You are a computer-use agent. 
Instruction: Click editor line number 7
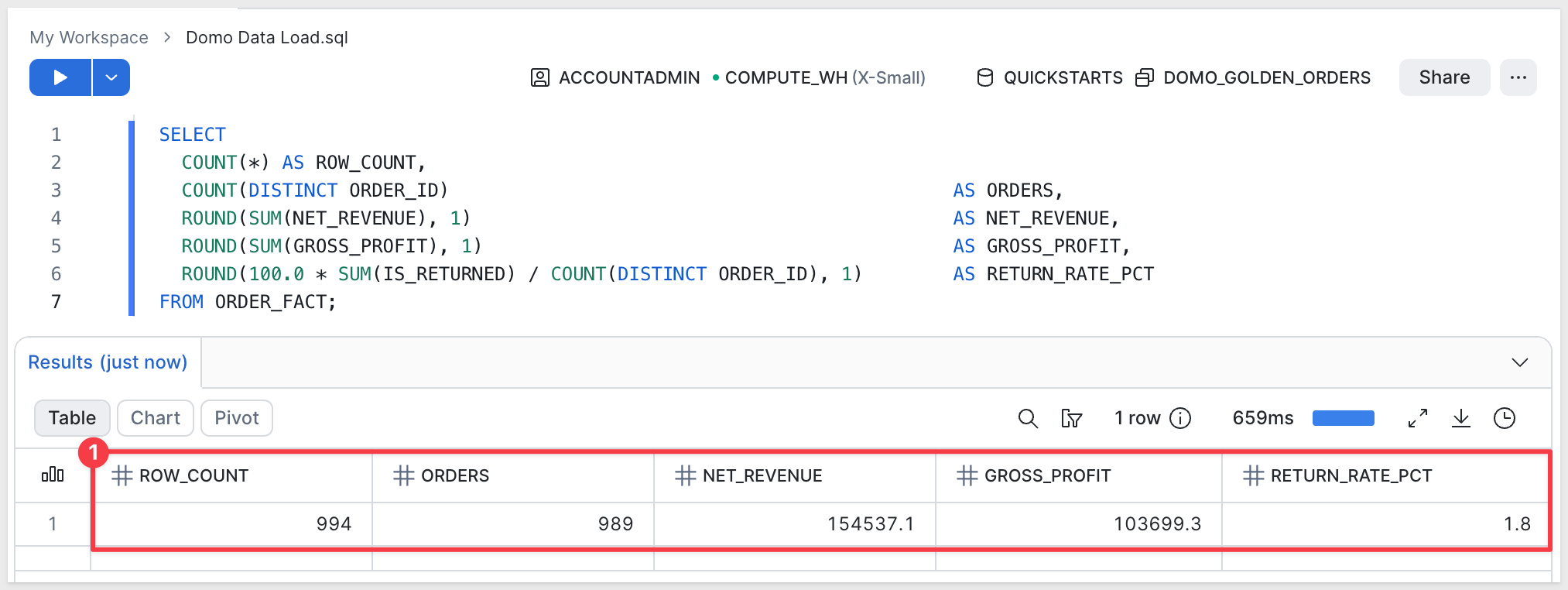coord(56,302)
